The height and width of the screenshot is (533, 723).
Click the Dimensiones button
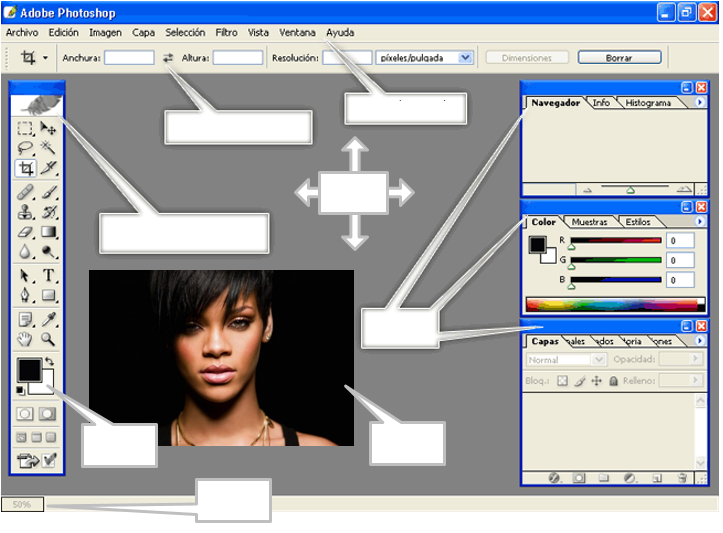coord(527,58)
